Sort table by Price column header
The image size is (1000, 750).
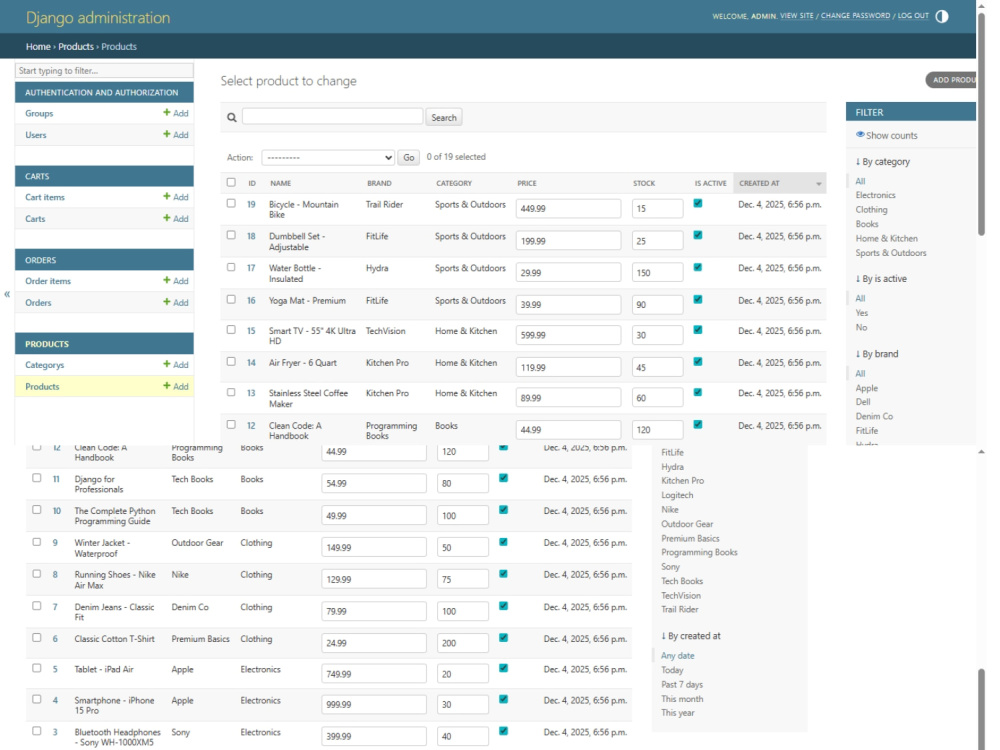(x=526, y=183)
